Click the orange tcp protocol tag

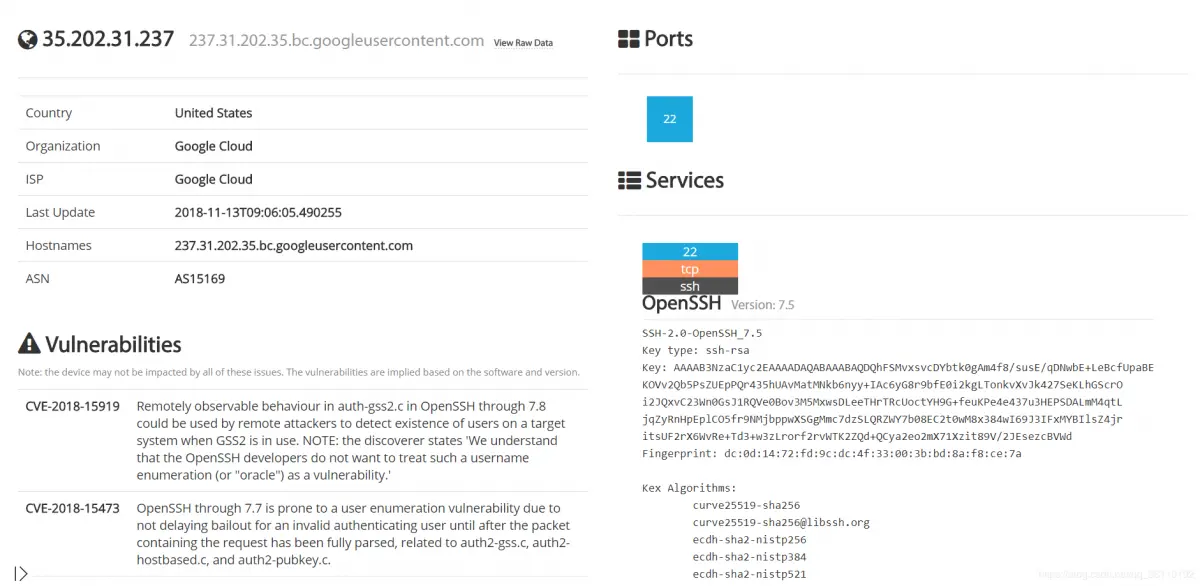690,269
